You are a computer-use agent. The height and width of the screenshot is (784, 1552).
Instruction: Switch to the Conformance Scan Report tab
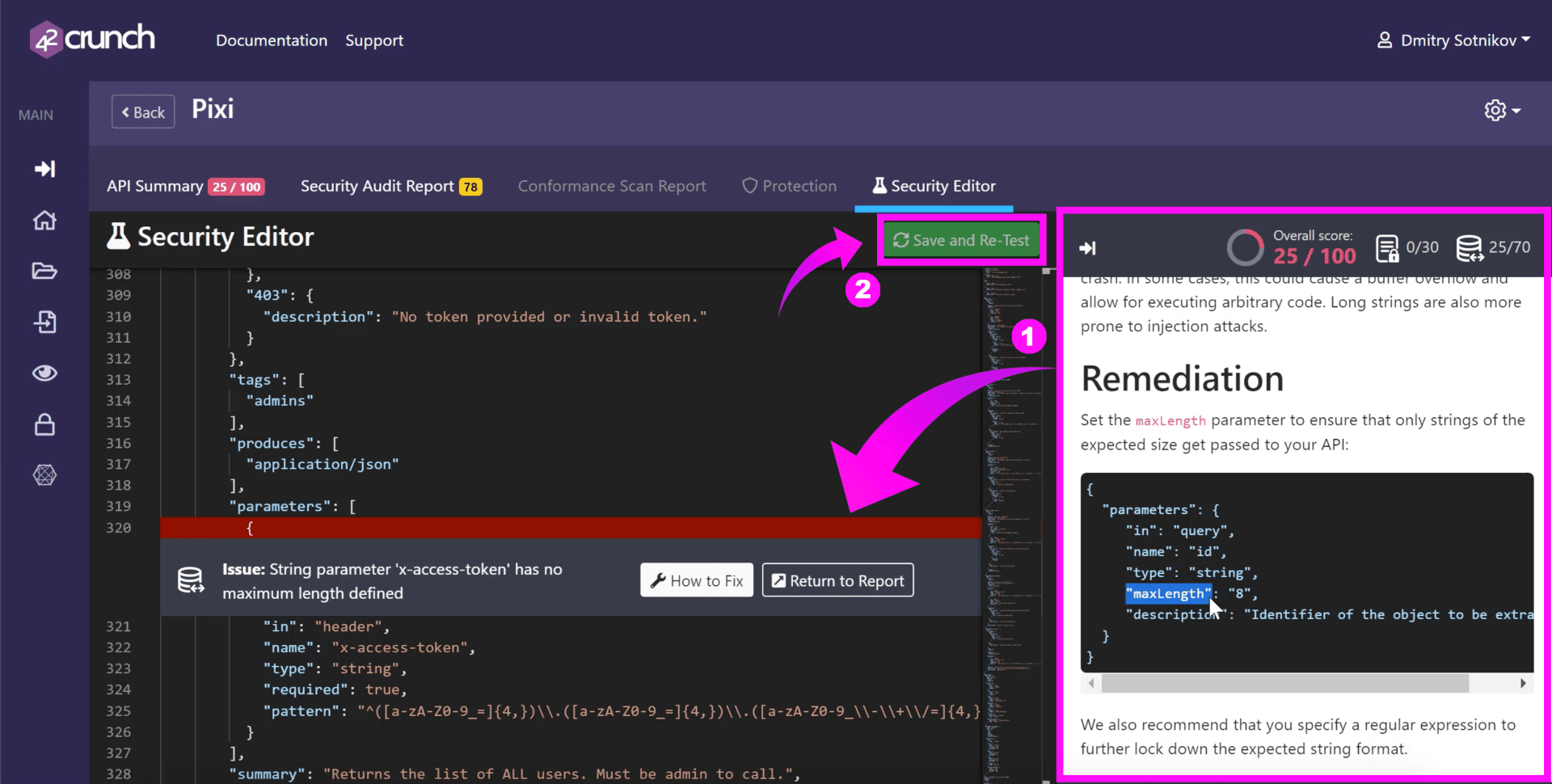click(612, 186)
